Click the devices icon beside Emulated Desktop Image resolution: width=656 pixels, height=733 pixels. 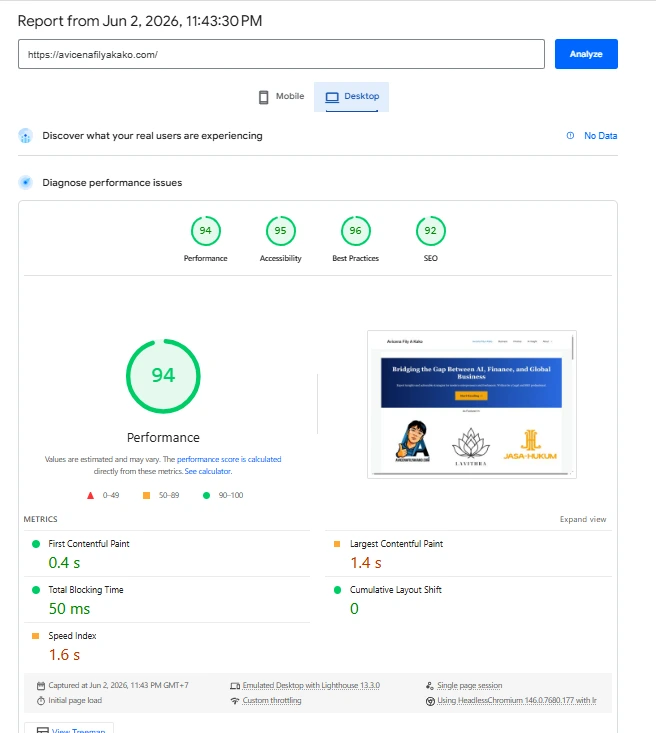[x=235, y=686]
